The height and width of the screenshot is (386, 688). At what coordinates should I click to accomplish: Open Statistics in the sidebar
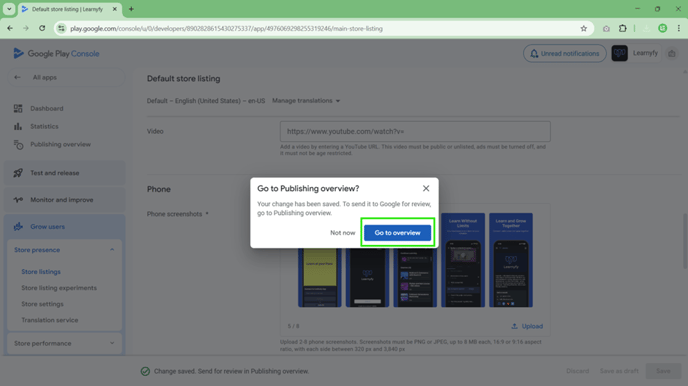tap(44, 126)
